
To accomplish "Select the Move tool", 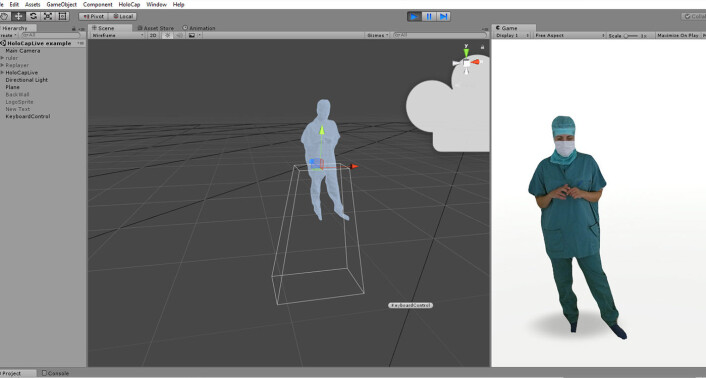I will point(18,16).
